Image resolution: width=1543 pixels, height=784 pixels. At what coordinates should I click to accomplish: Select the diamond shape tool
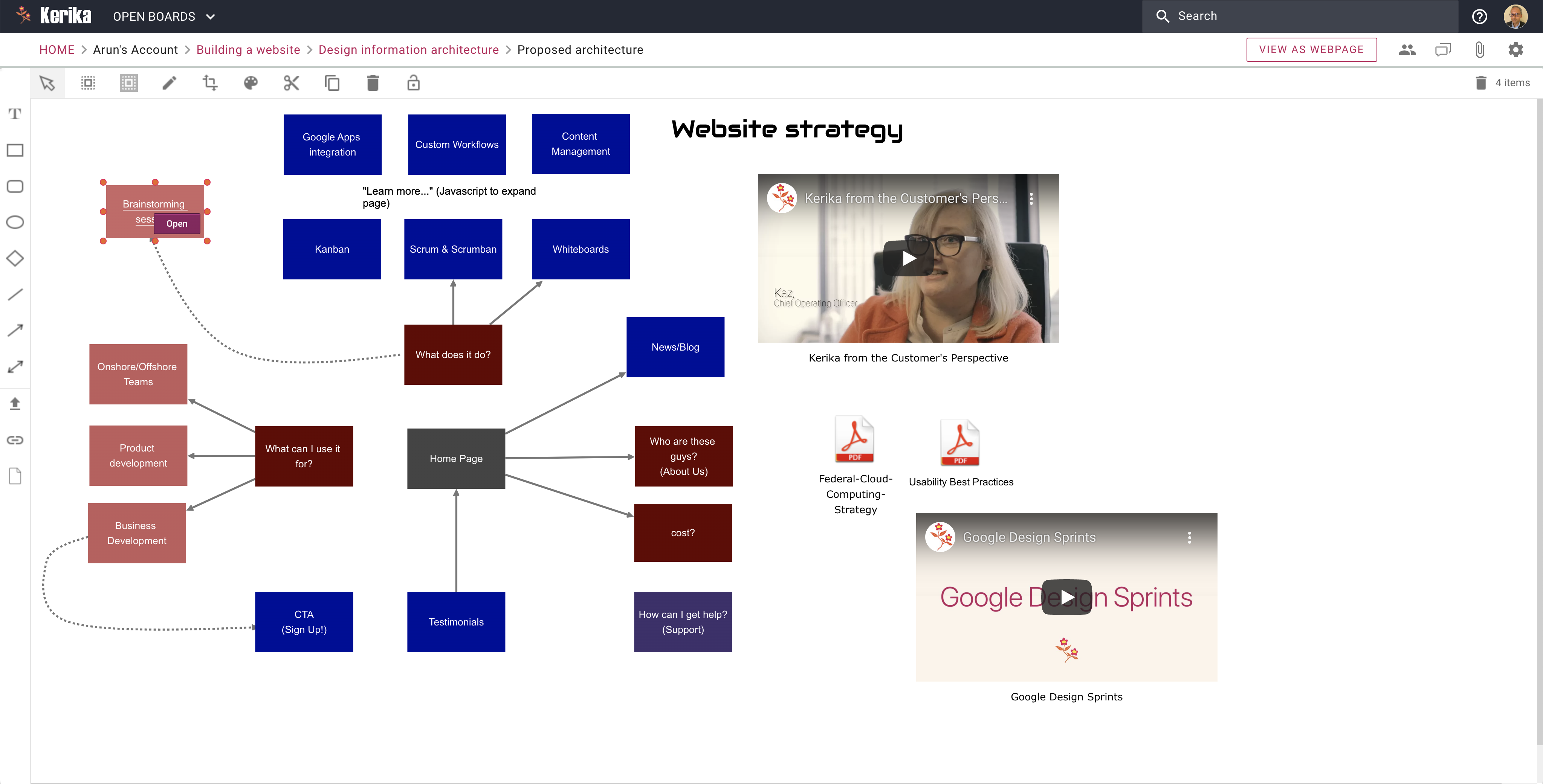point(15,258)
